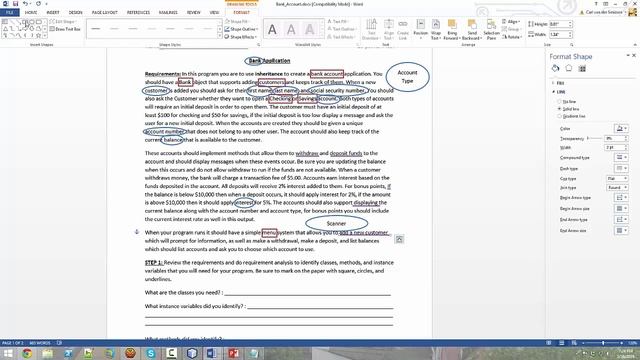Click the zoom slider in status bar
Viewport: 640px width, 360px height.
603,343
